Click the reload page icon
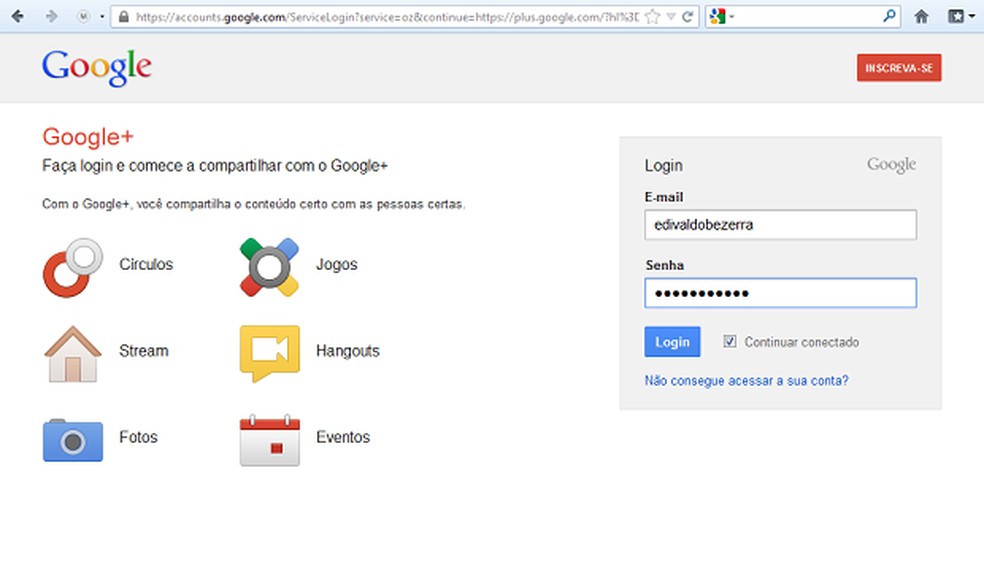The width and height of the screenshot is (984, 576). point(687,15)
